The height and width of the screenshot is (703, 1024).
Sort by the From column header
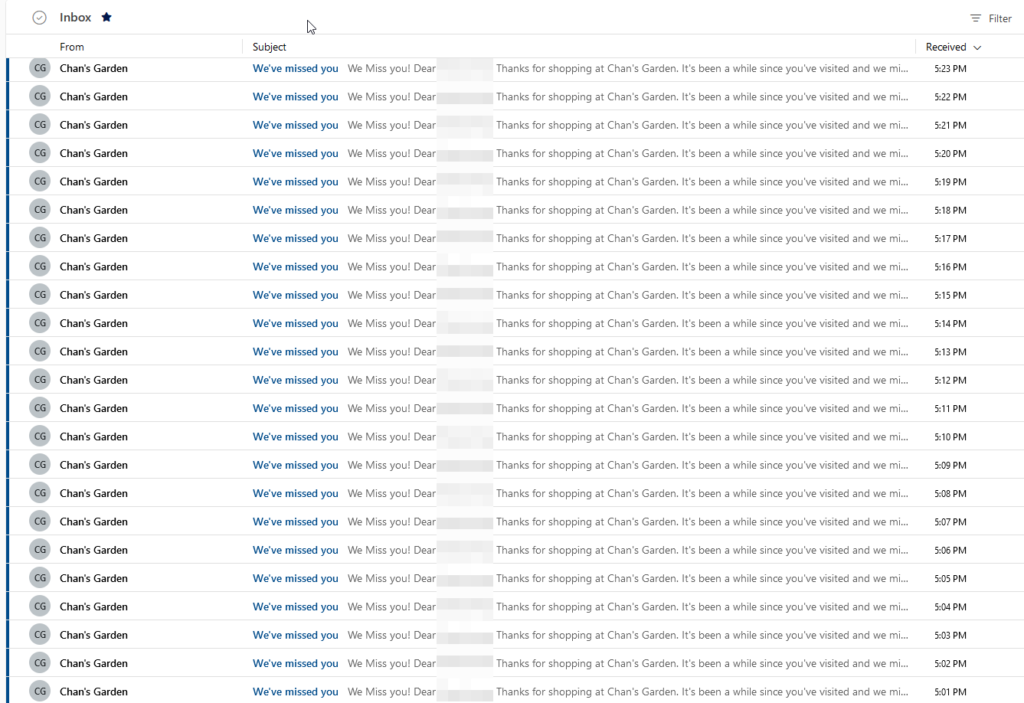pyautogui.click(x=72, y=47)
